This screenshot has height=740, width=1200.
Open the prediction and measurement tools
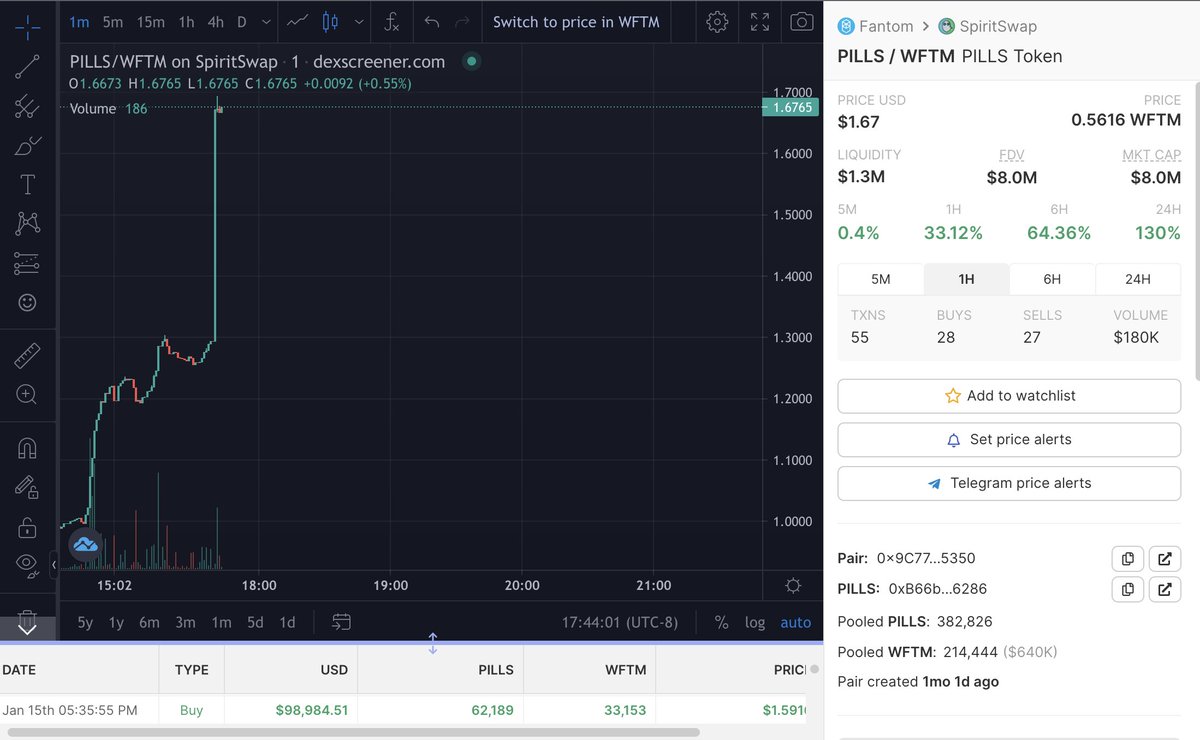27,263
